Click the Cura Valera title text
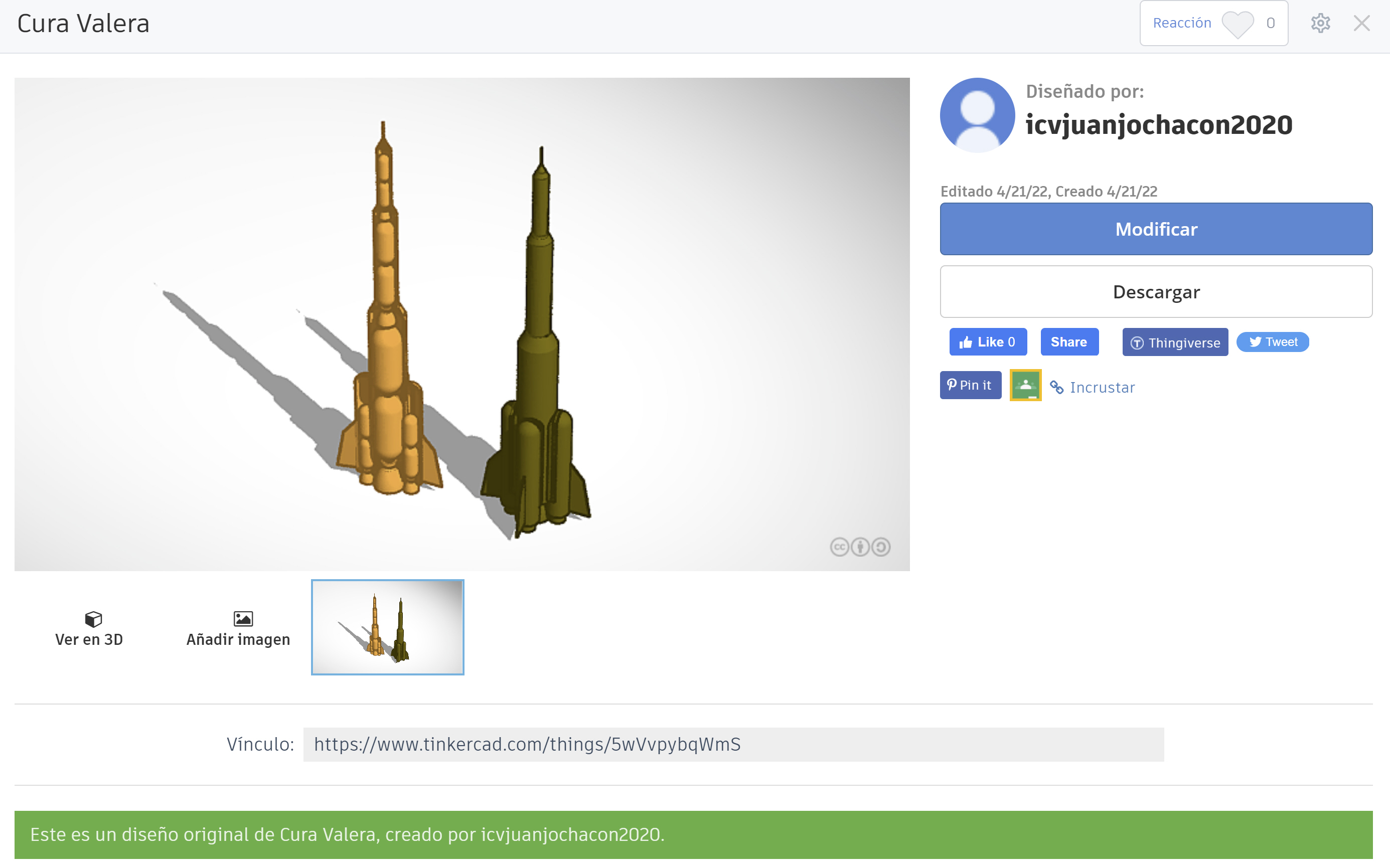This screenshot has width=1390, height=868. 83,24
